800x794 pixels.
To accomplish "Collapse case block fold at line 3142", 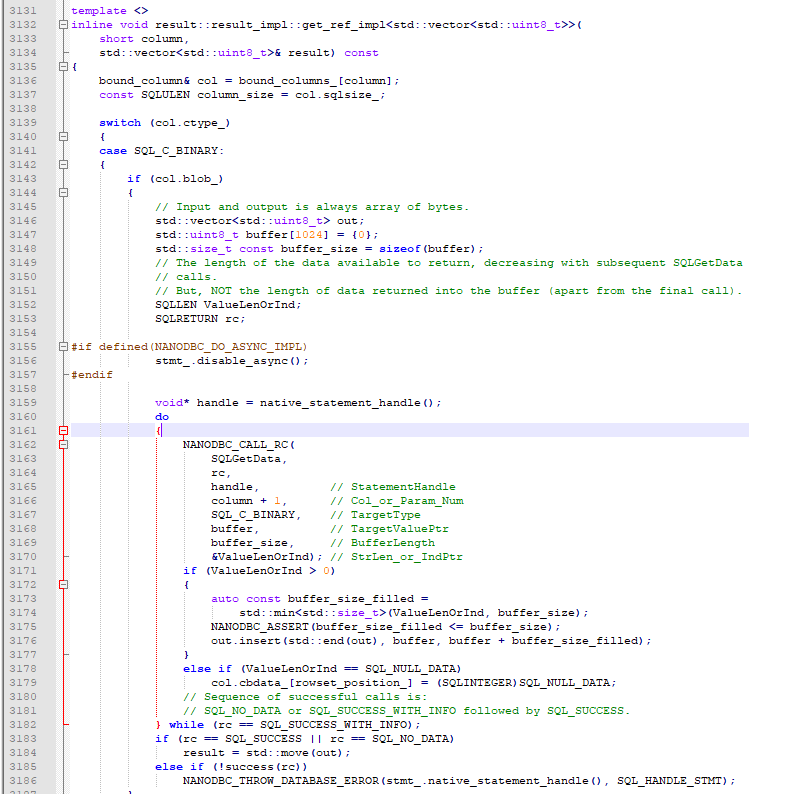I will click(63, 164).
